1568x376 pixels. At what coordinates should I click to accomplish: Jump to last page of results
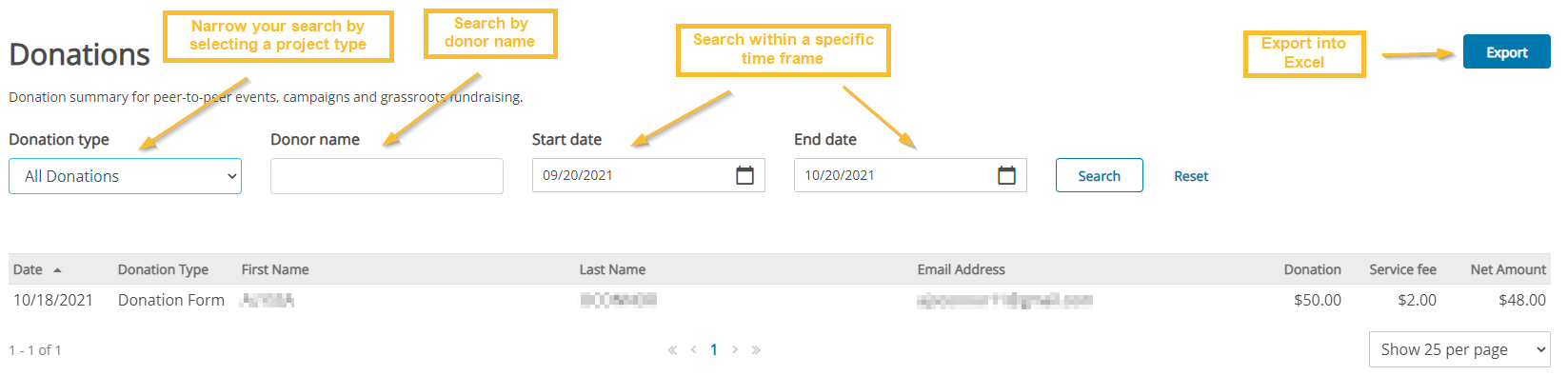(x=756, y=350)
